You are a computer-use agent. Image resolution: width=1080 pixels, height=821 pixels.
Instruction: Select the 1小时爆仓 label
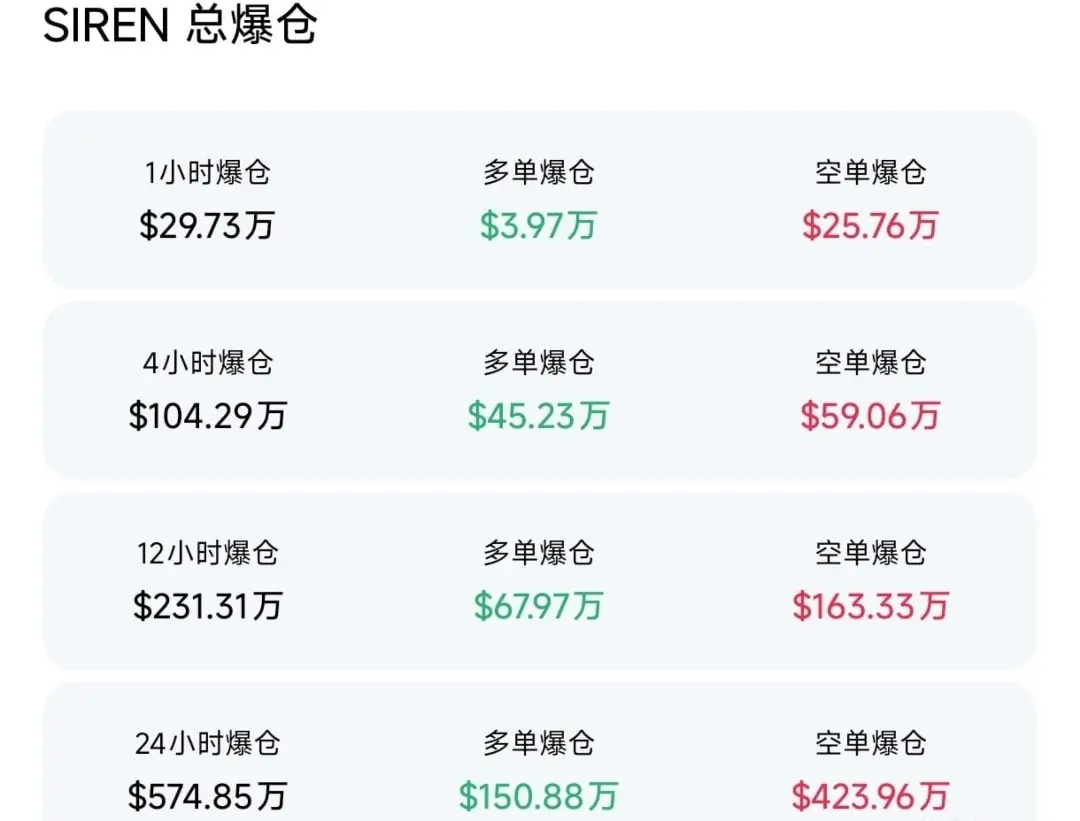point(207,172)
